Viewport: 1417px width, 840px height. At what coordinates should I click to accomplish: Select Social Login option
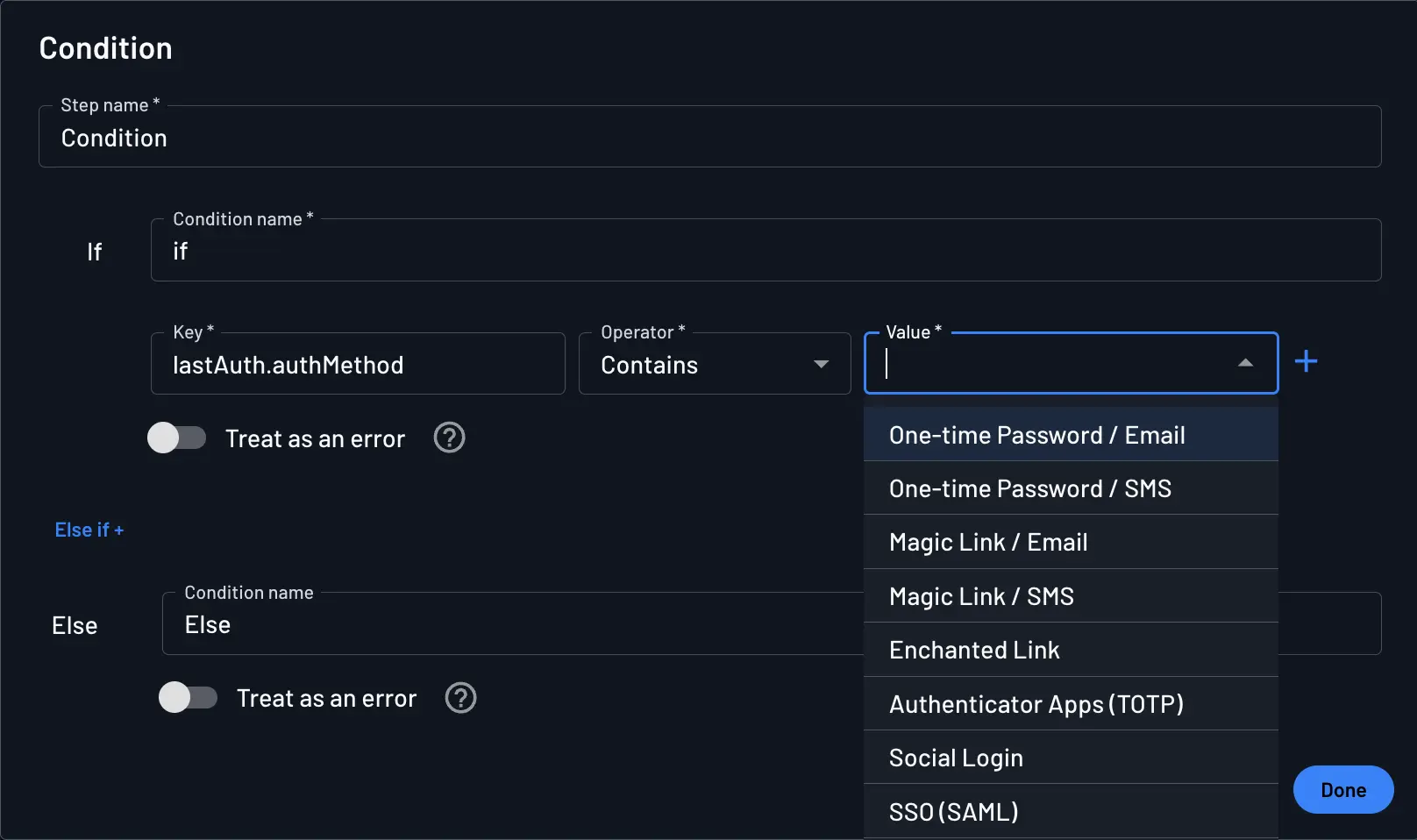click(1071, 758)
